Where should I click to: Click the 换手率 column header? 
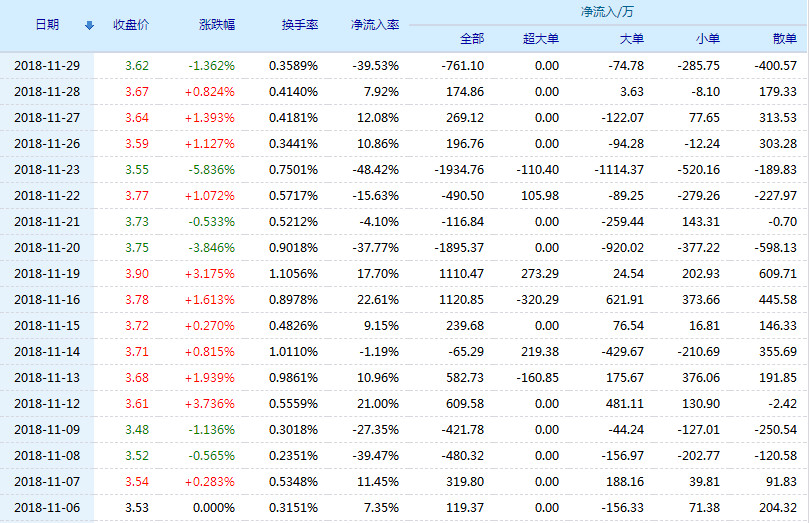(300, 24)
